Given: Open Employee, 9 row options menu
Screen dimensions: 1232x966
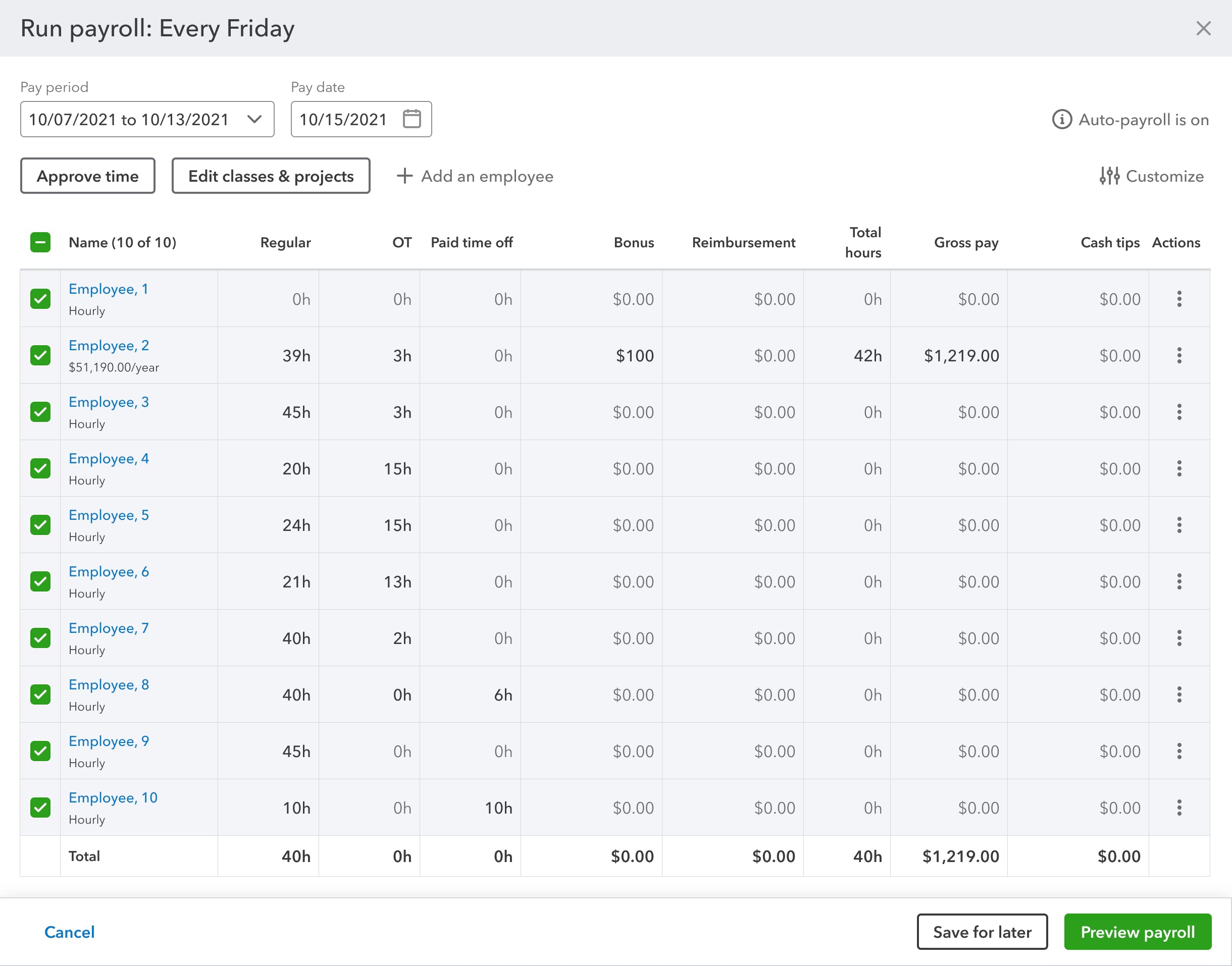Looking at the screenshot, I should click(x=1179, y=751).
